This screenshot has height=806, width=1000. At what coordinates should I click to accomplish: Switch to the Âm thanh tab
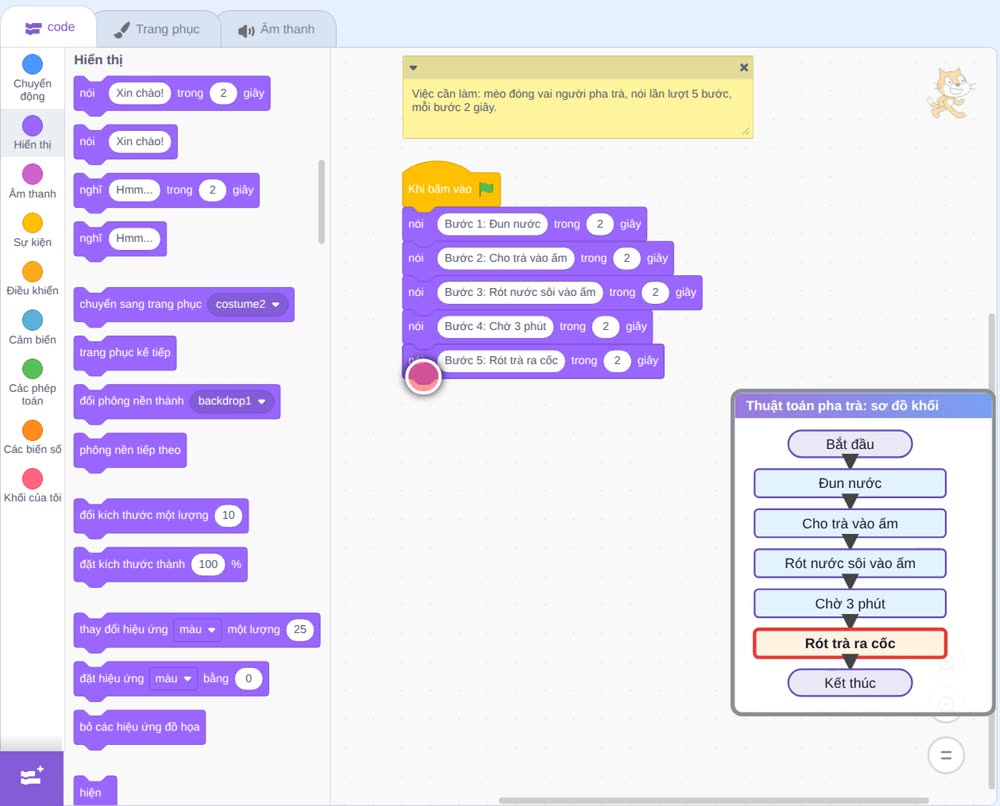[x=277, y=29]
